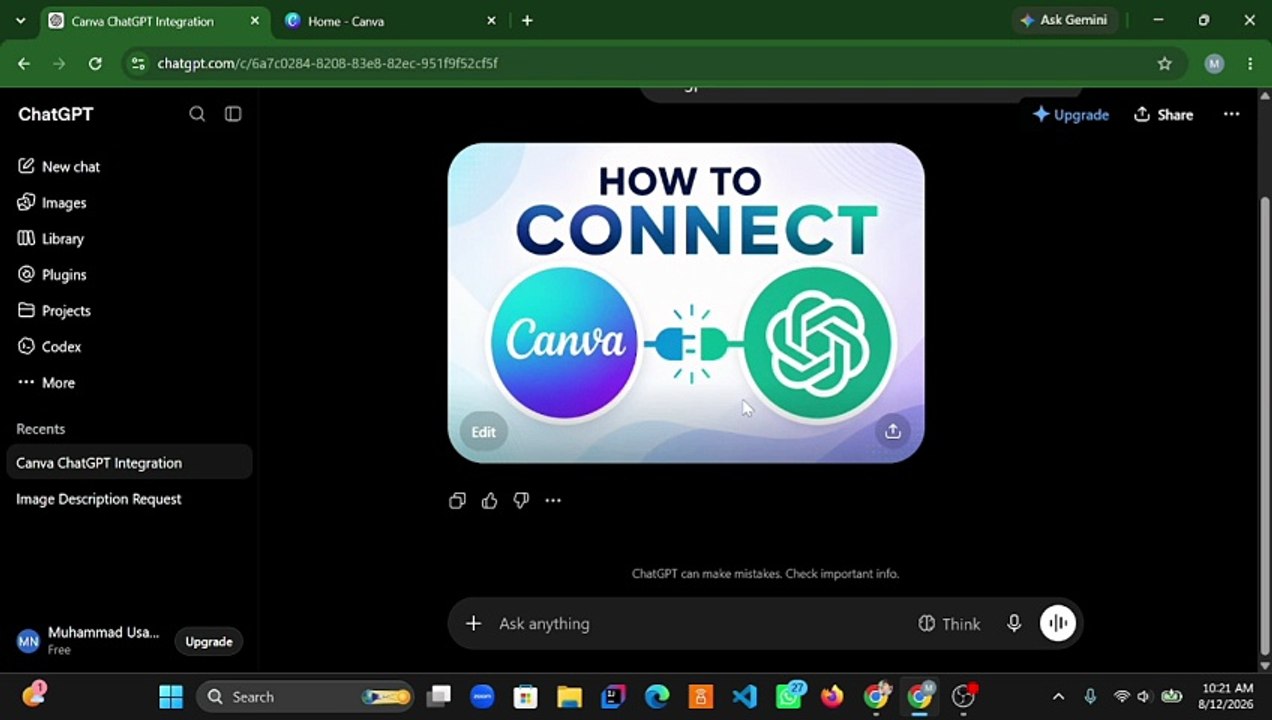Open WhatsApp from taskbar
Viewport: 1272px width, 720px height.
click(789, 696)
